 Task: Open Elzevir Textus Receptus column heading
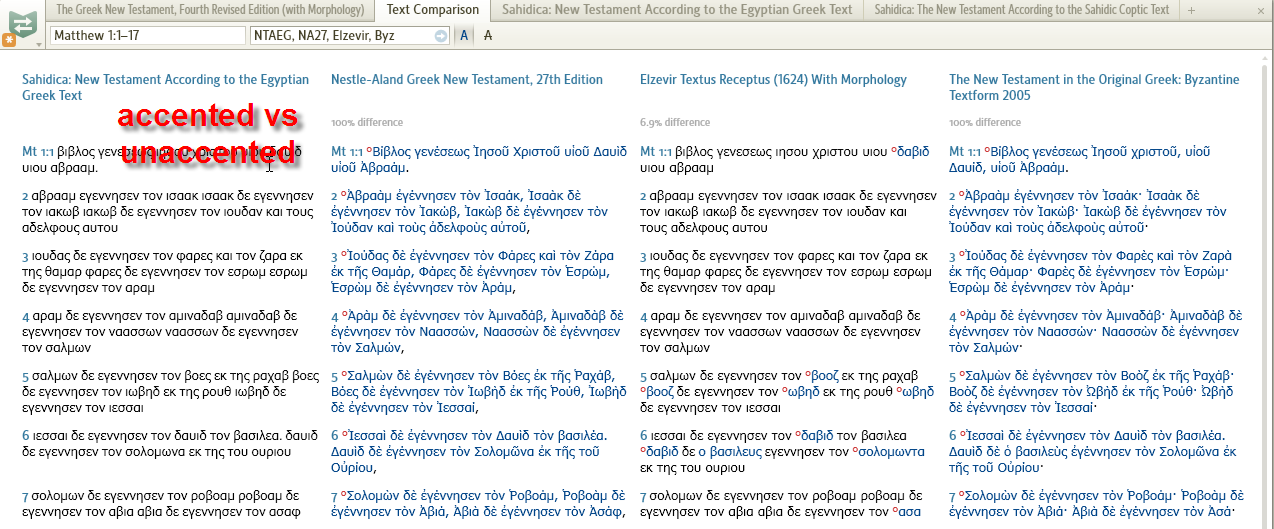coord(773,80)
